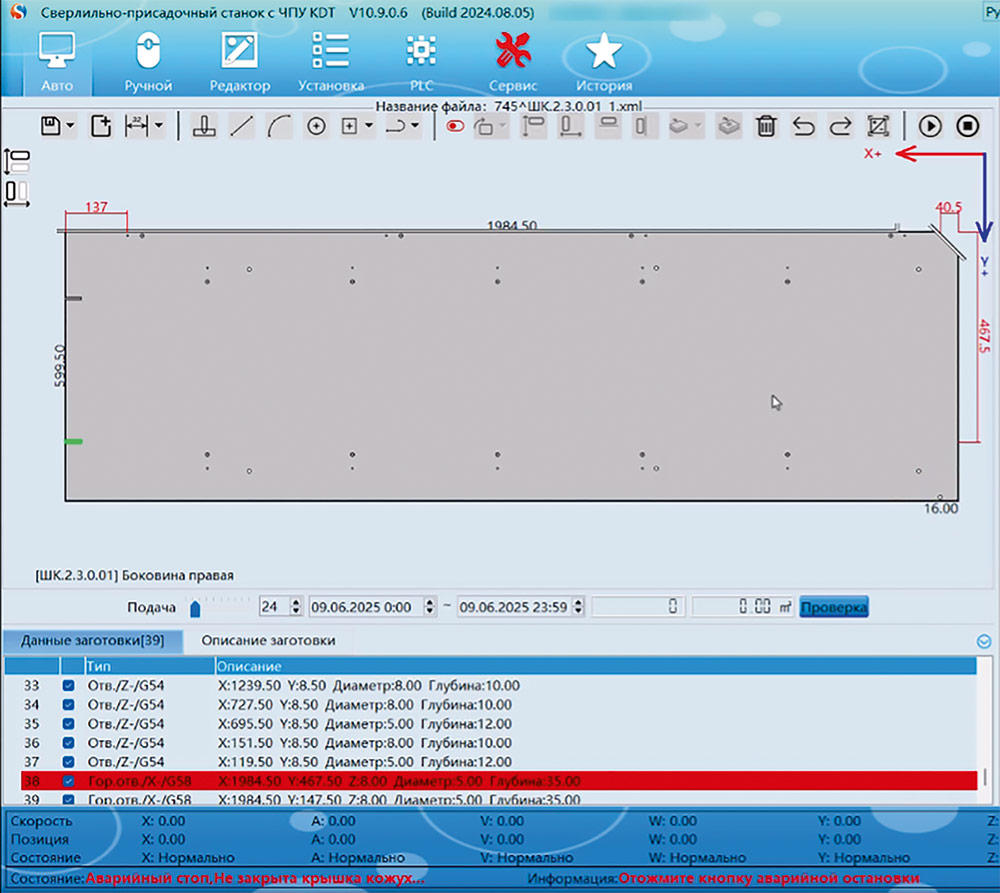The image size is (1000, 893).
Task: Switch to the История tab
Action: coord(603,62)
